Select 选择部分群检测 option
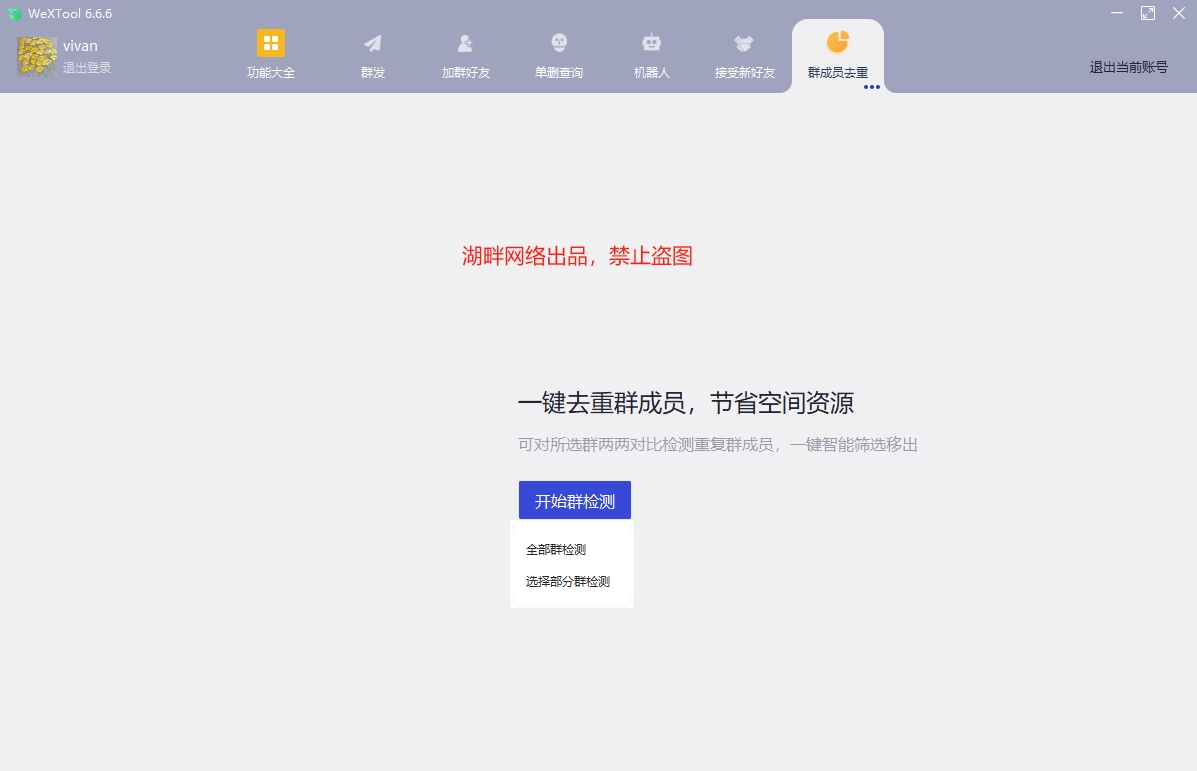1197x771 pixels. tap(568, 580)
